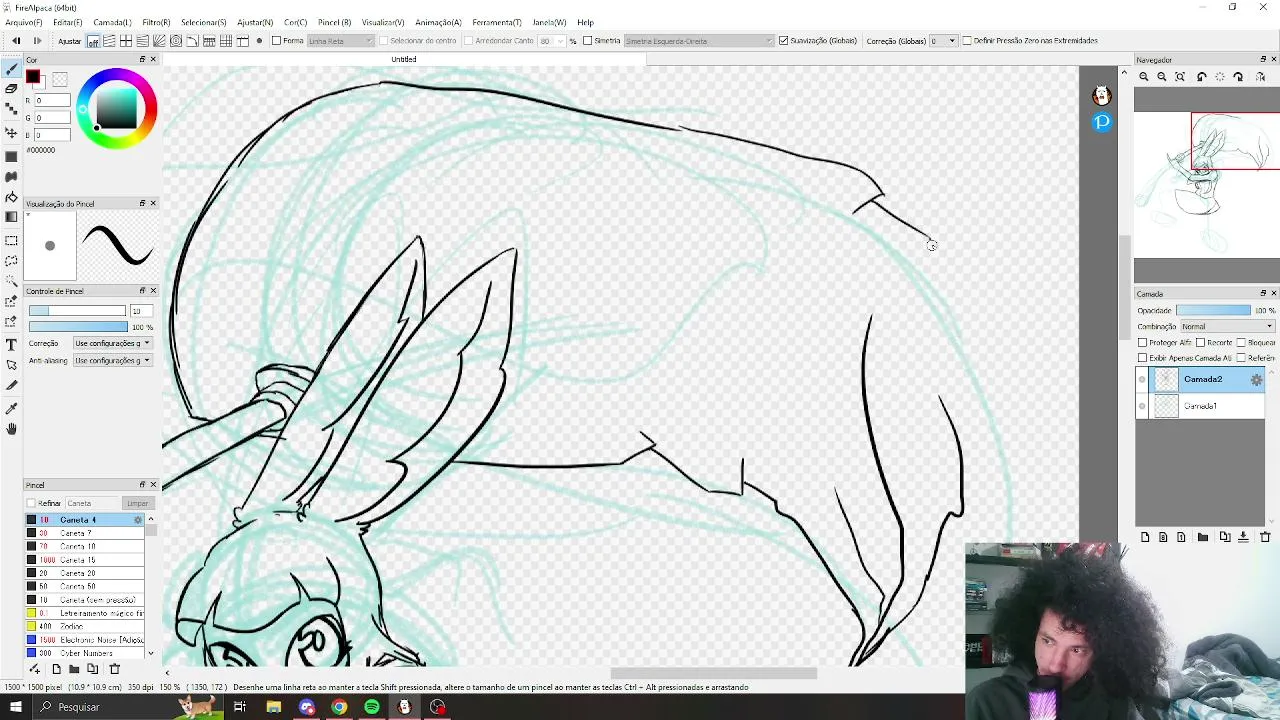
Task: Turn snap off with the 'off' icon
Action: pyautogui.click(x=93, y=41)
